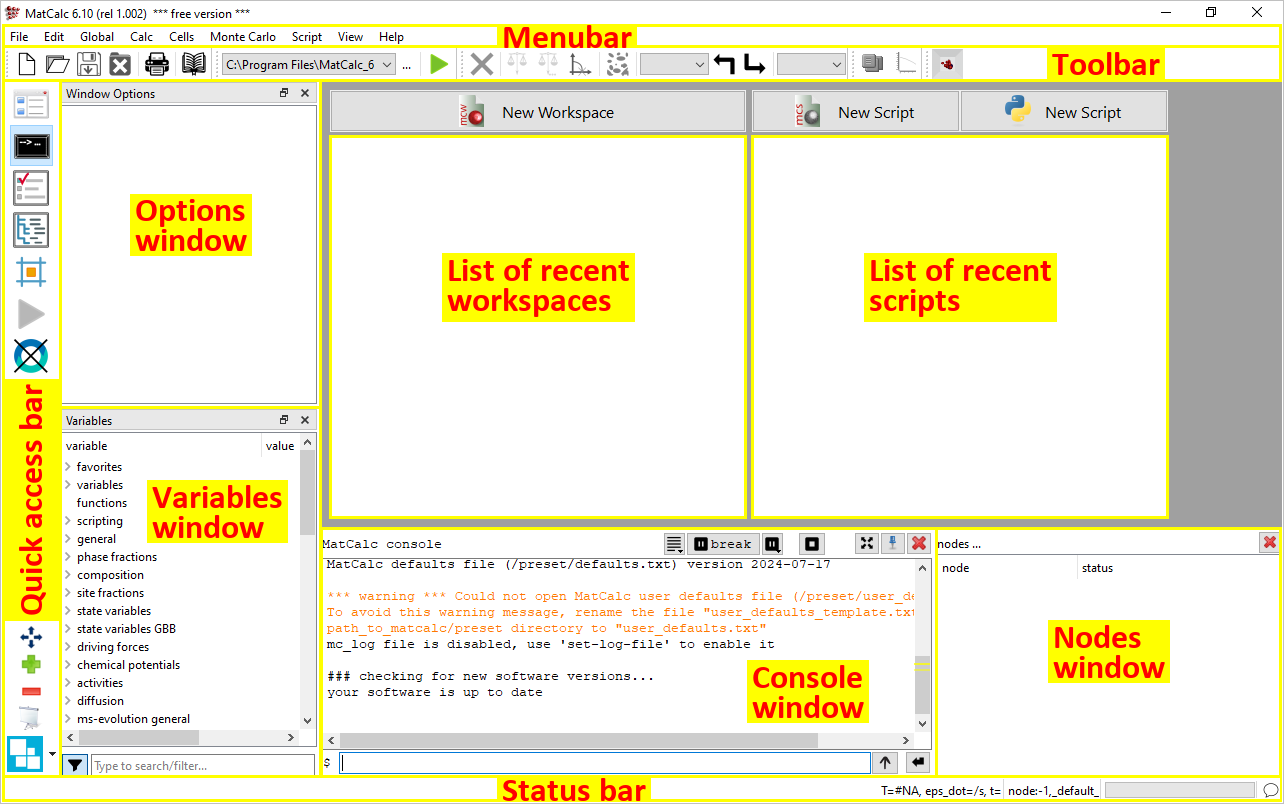The image size is (1284, 804).
Task: Click the Close workspace toolbar icon
Action: coord(120,65)
